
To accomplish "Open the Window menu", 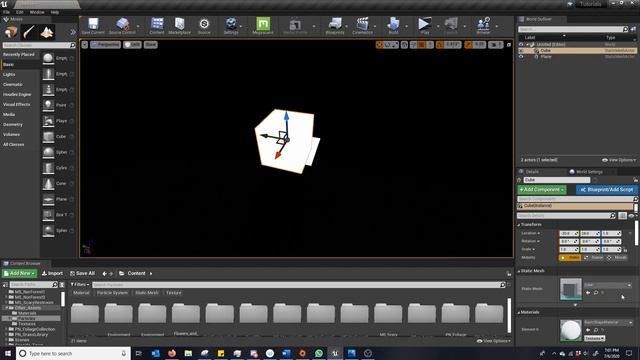I will (x=37, y=12).
